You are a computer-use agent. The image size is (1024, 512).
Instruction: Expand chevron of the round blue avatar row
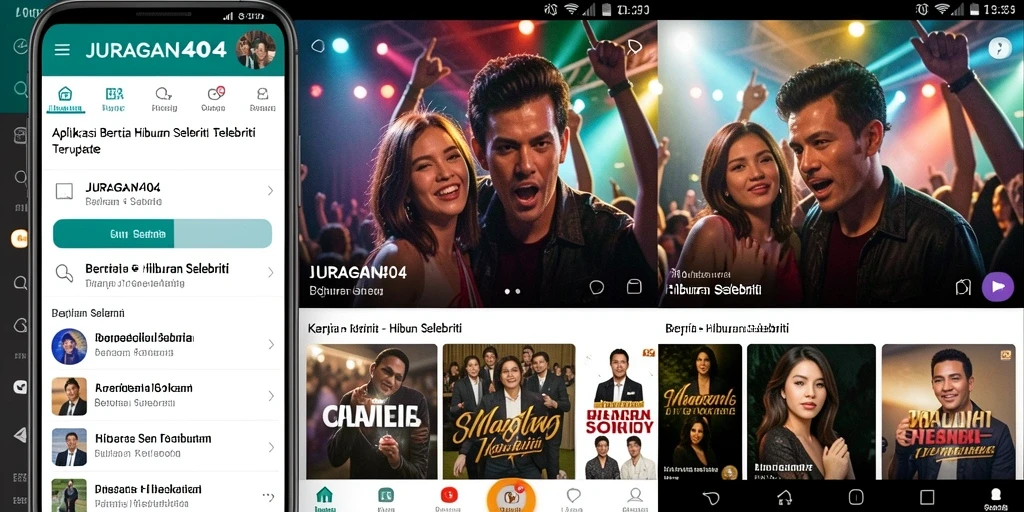coord(270,344)
